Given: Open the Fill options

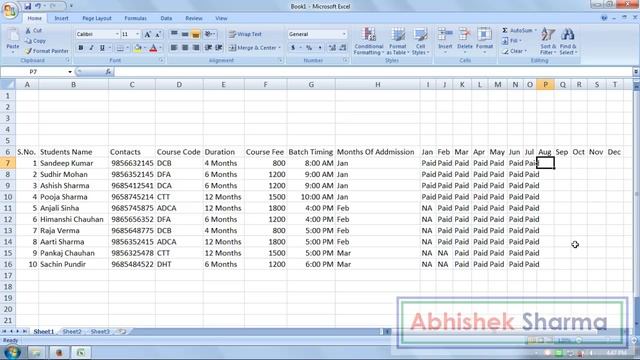Looking at the screenshot, I should pyautogui.click(x=513, y=41).
